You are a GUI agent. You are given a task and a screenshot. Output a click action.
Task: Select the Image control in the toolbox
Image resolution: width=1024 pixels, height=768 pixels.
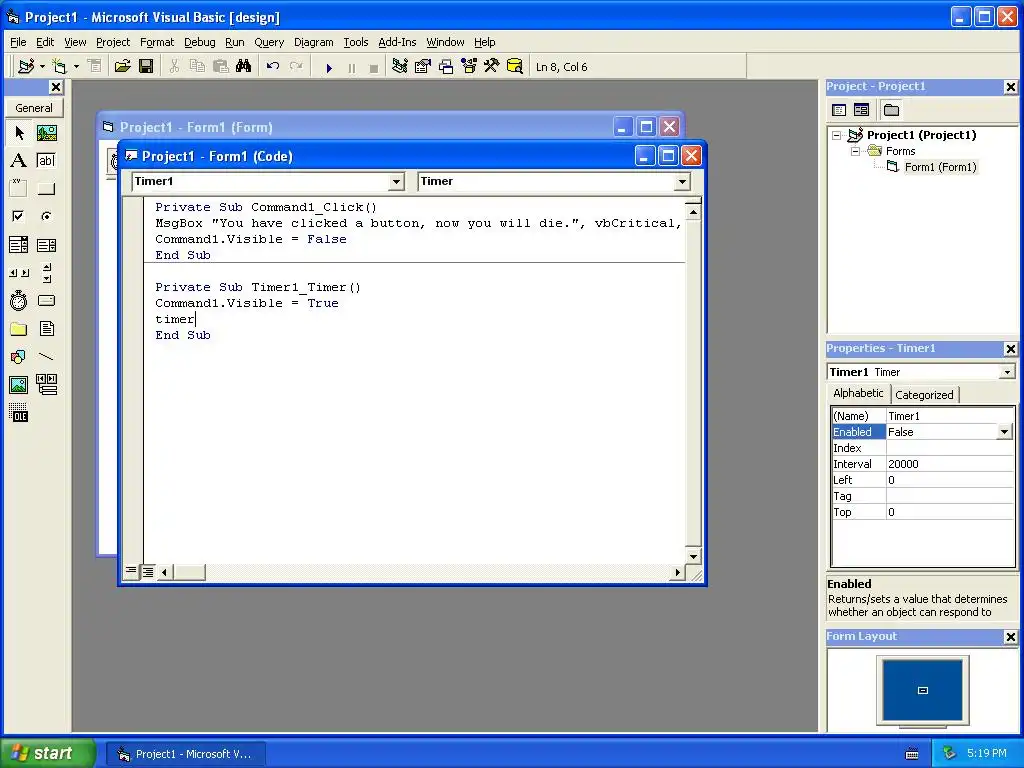(19, 385)
